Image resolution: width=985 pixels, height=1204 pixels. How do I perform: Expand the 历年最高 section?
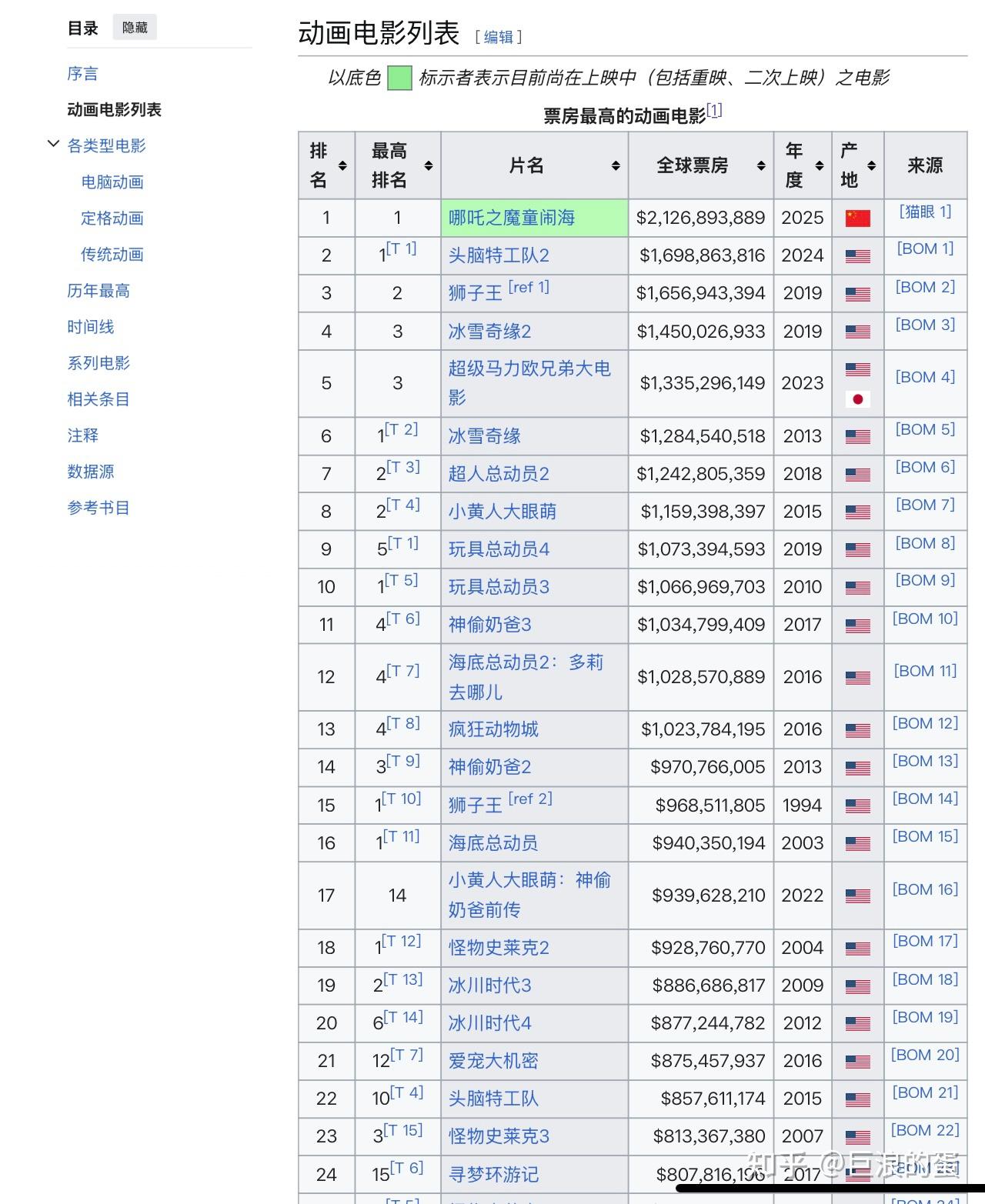tap(98, 291)
